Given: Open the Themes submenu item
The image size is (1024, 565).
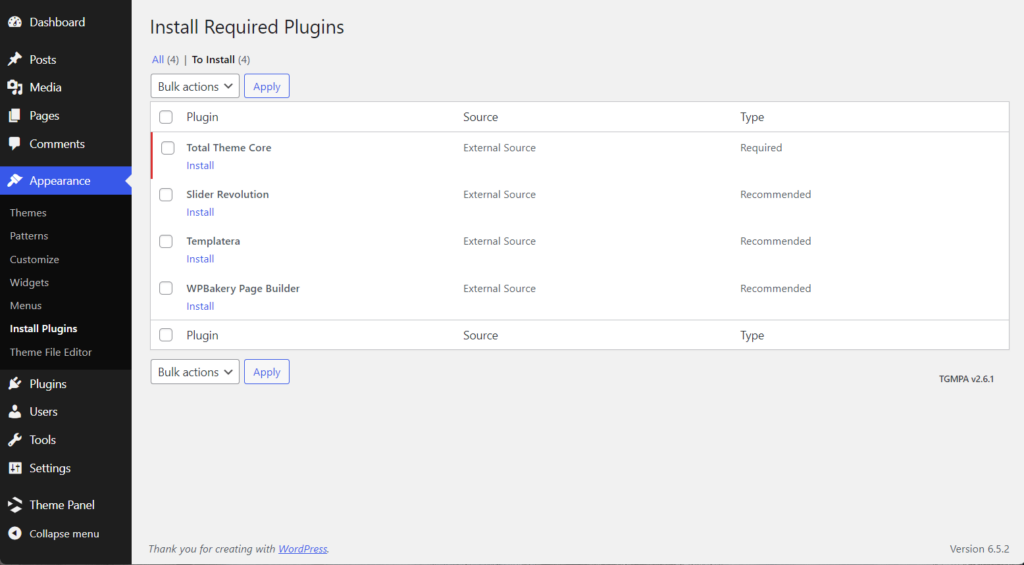Looking at the screenshot, I should [28, 213].
